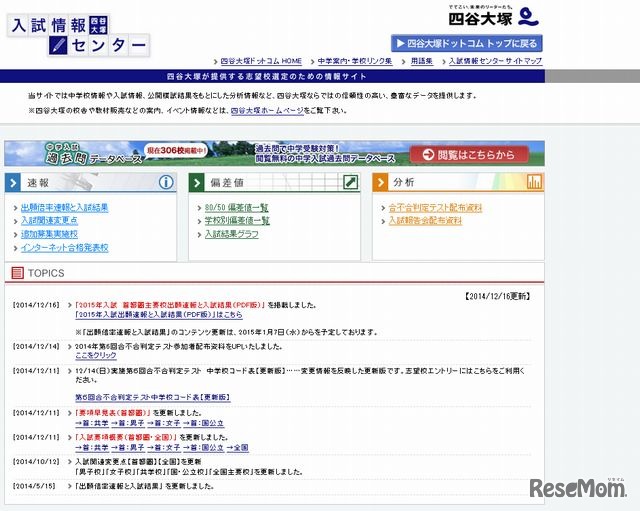The width and height of the screenshot is (640, 511).
Task: Open 入試関連変更点 link
Action: (x=49, y=221)
